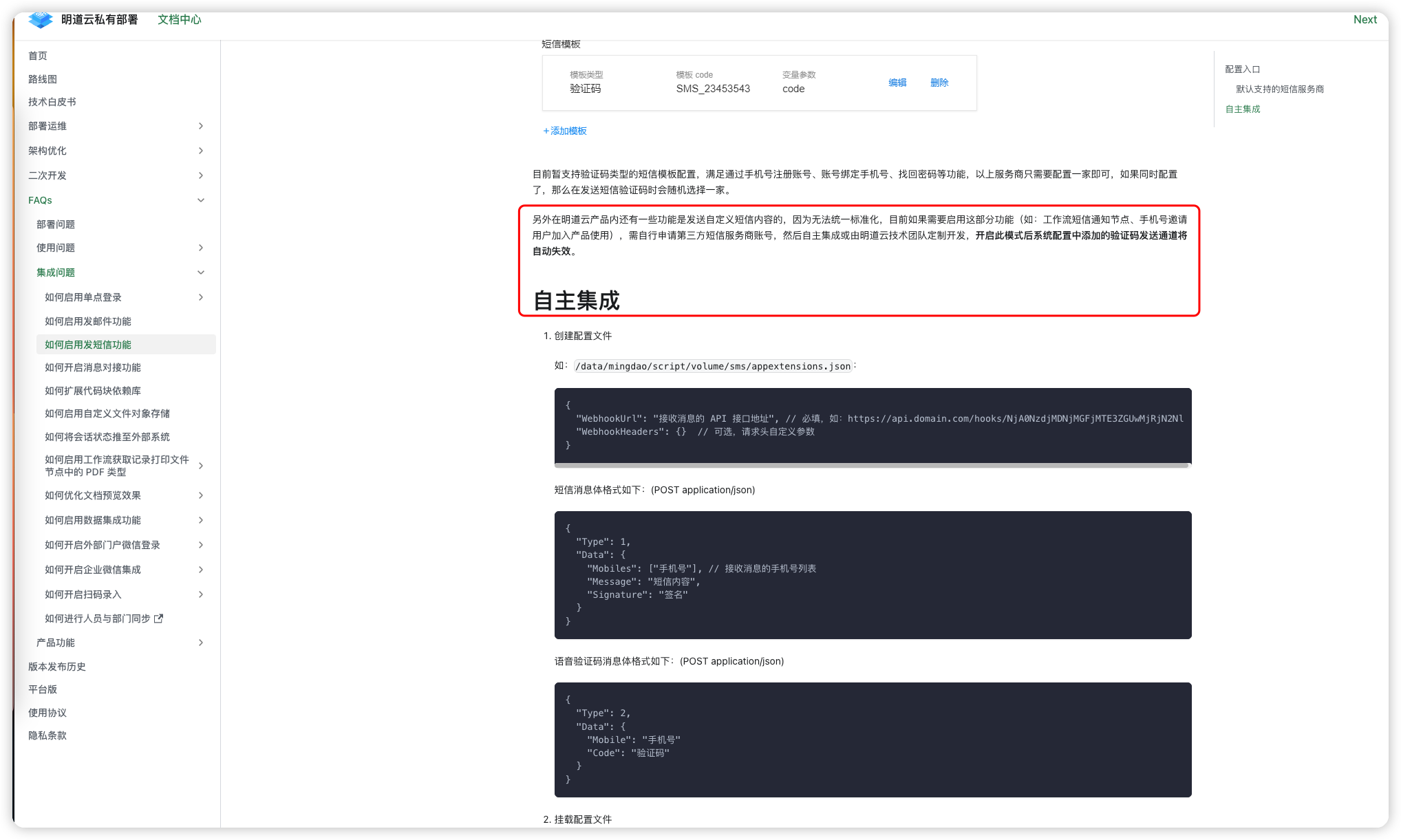Click the 编辑 link in template row
1401x840 pixels.
[x=897, y=83]
